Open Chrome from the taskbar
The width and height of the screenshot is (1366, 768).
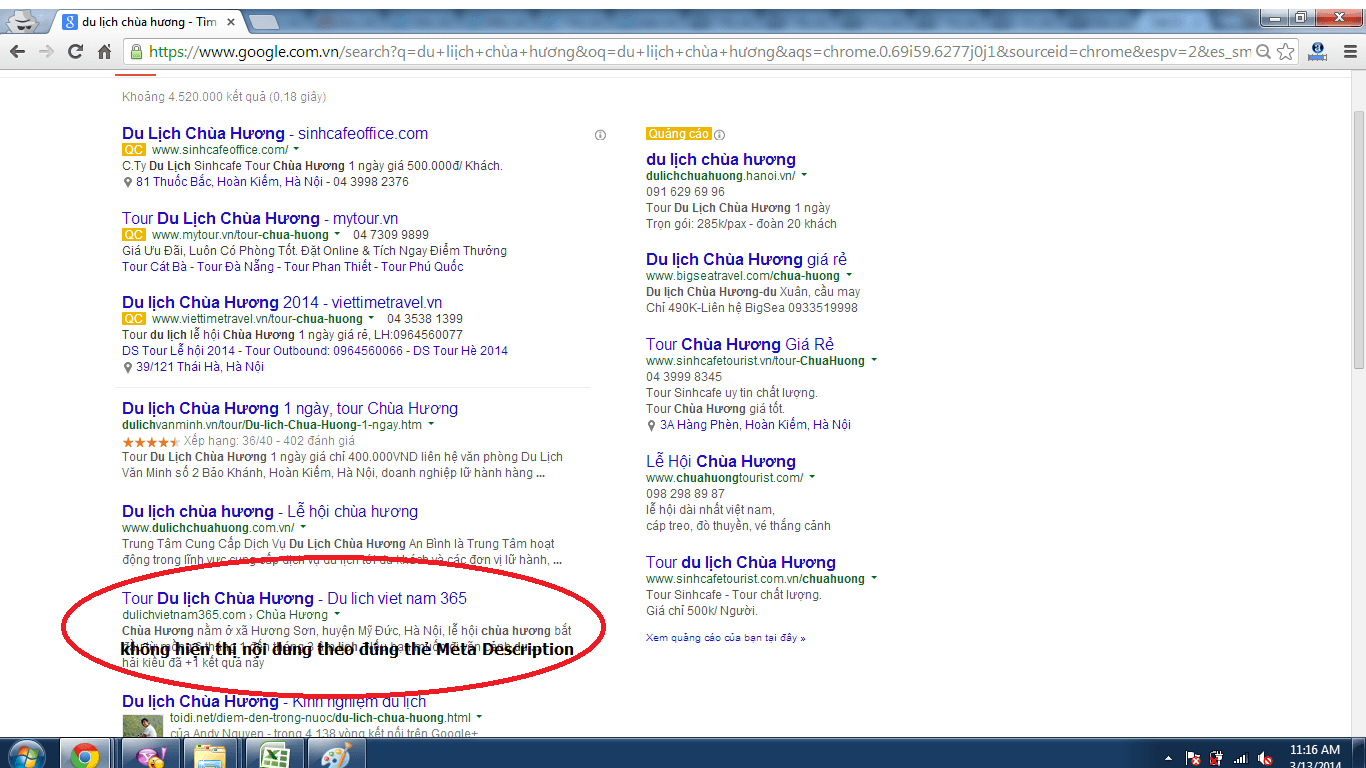(x=85, y=755)
